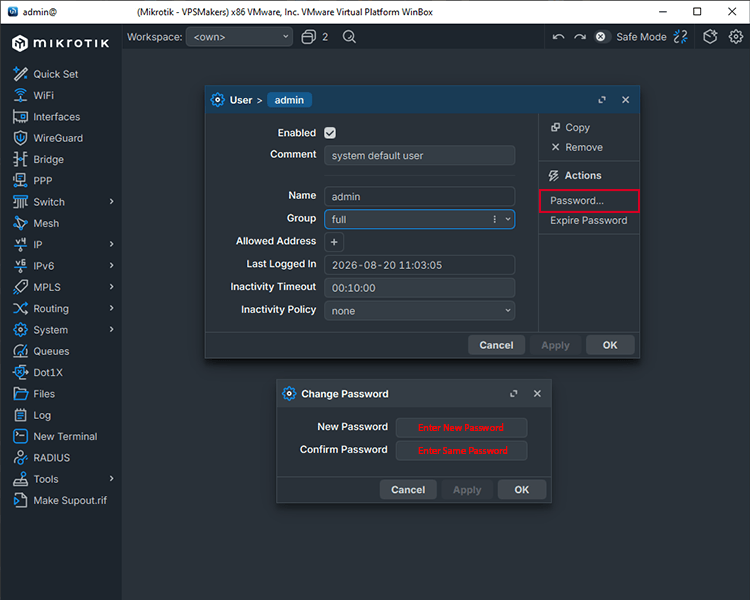
Task: Open the RADIUS section
Action: 42,458
